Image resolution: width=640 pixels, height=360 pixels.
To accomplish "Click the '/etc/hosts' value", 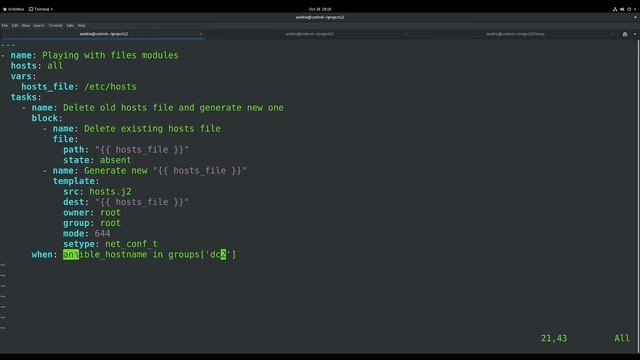I will coord(110,87).
